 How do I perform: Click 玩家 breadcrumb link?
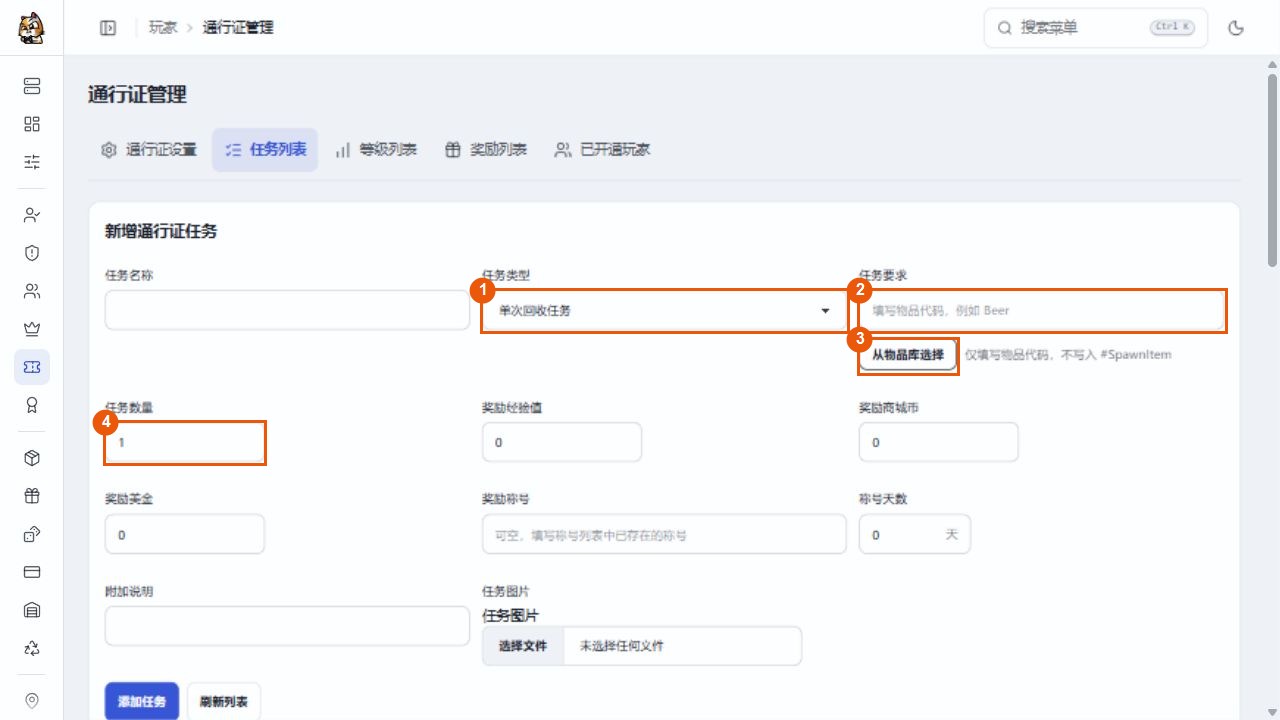(x=163, y=28)
